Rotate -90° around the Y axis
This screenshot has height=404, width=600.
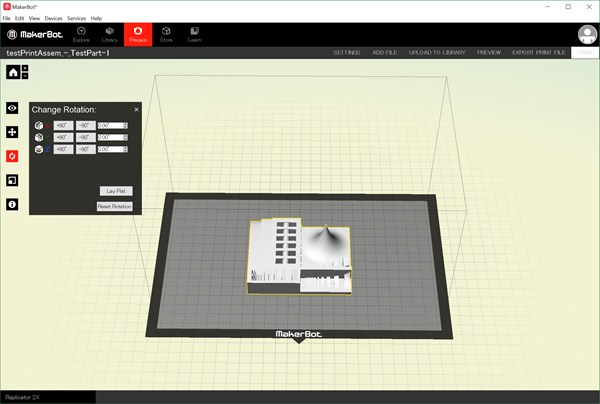click(86, 137)
